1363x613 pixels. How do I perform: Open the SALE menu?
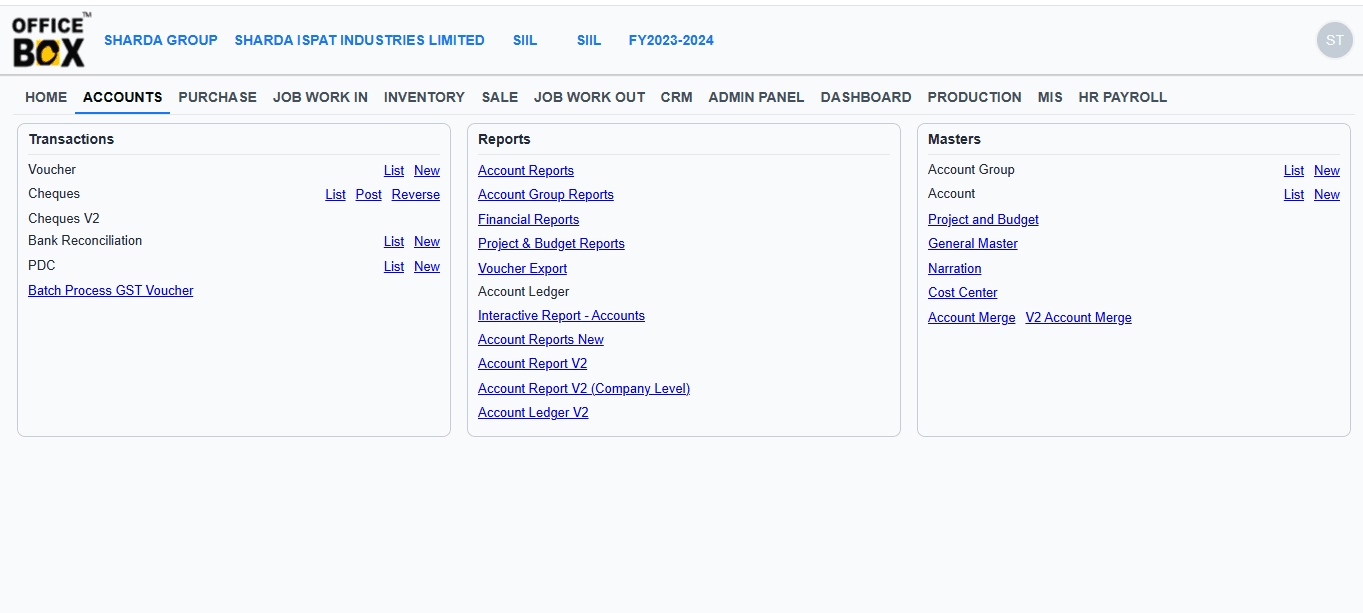click(499, 97)
